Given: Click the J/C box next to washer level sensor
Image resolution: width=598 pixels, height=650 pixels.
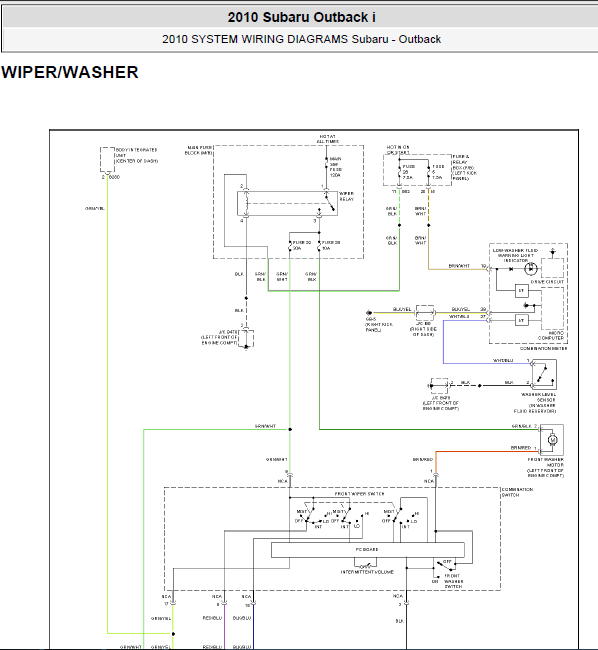Looking at the screenshot, I should (x=439, y=386).
